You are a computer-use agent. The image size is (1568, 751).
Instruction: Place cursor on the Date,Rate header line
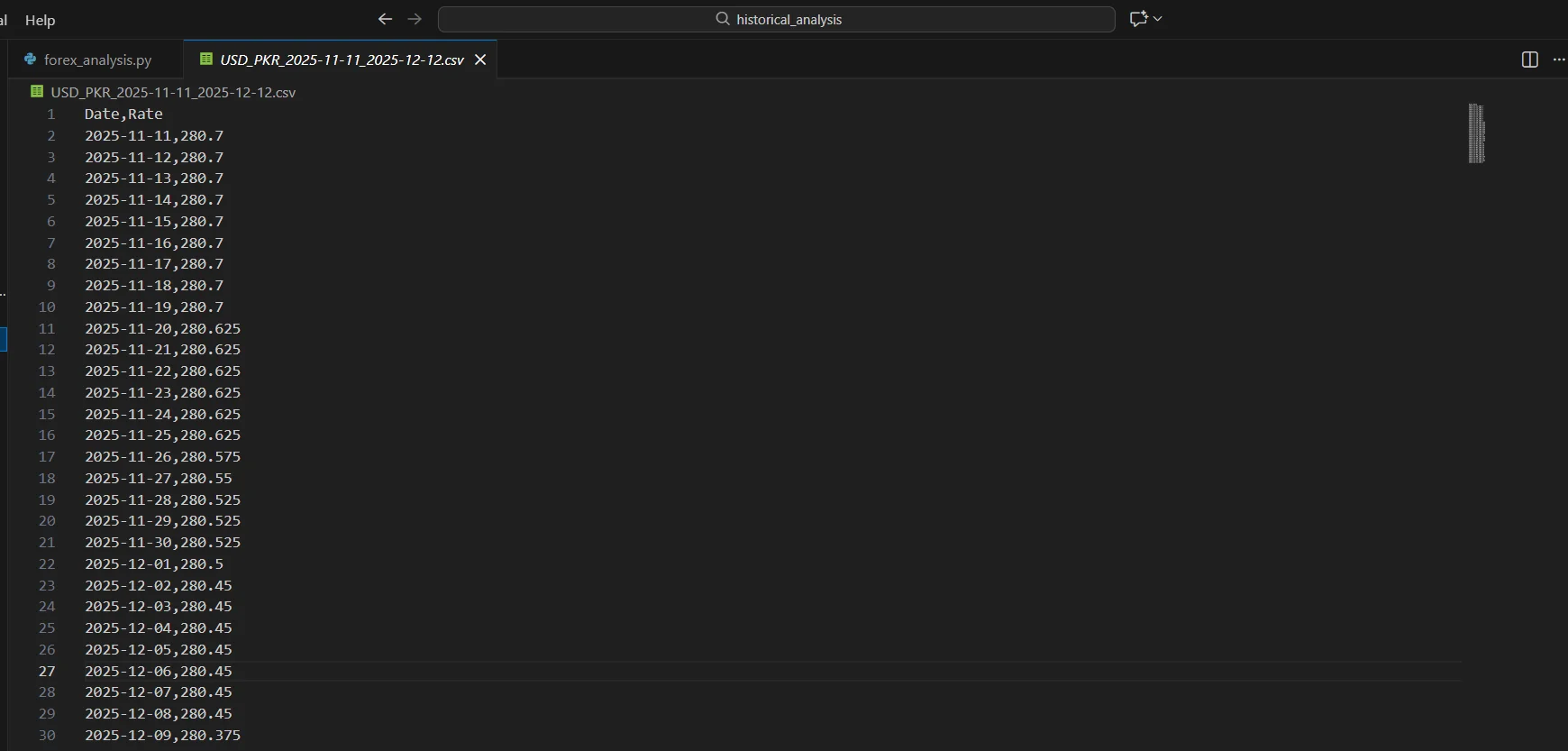coord(123,114)
